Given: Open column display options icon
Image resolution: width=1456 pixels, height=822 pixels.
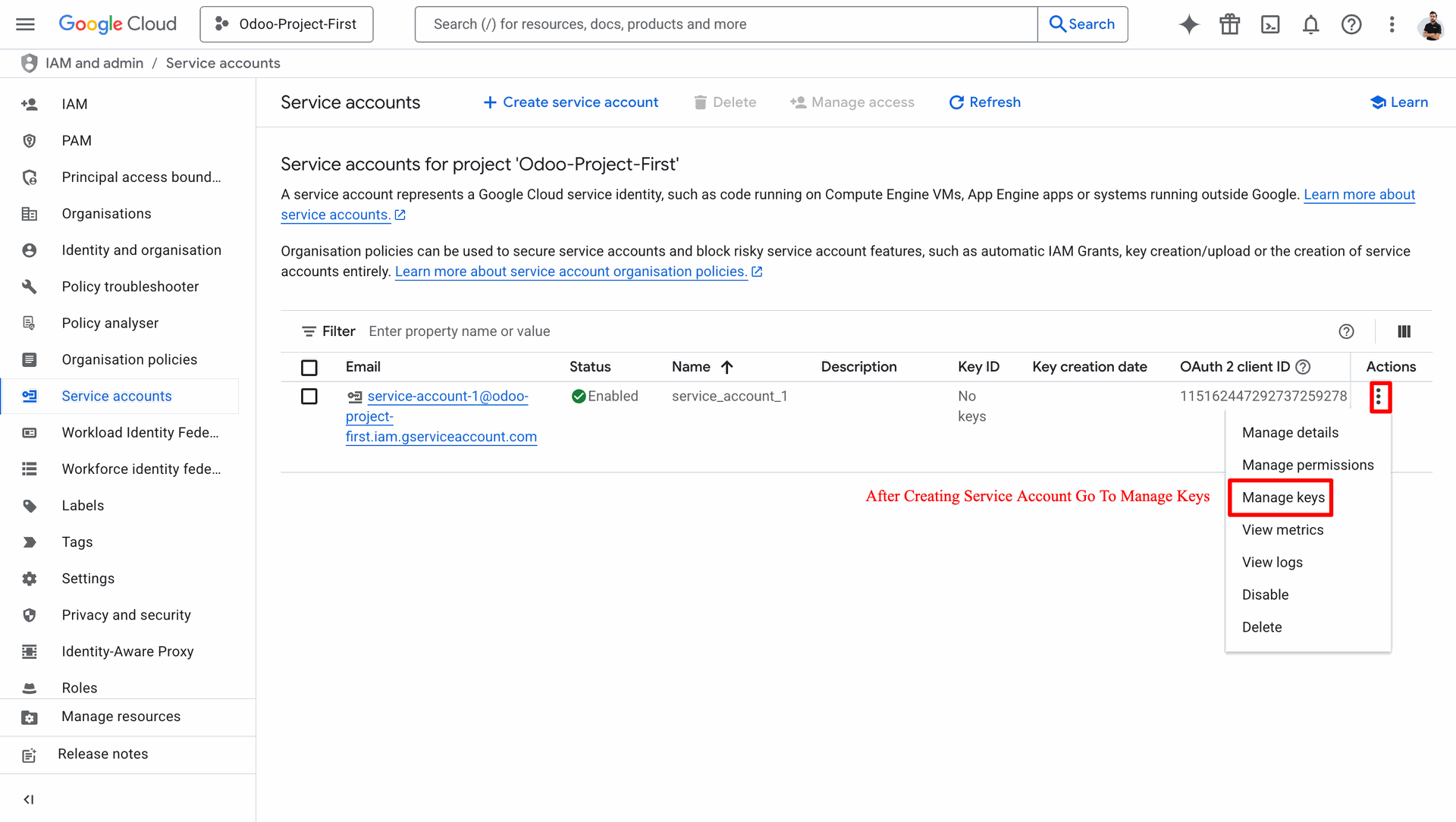Looking at the screenshot, I should click(1404, 331).
